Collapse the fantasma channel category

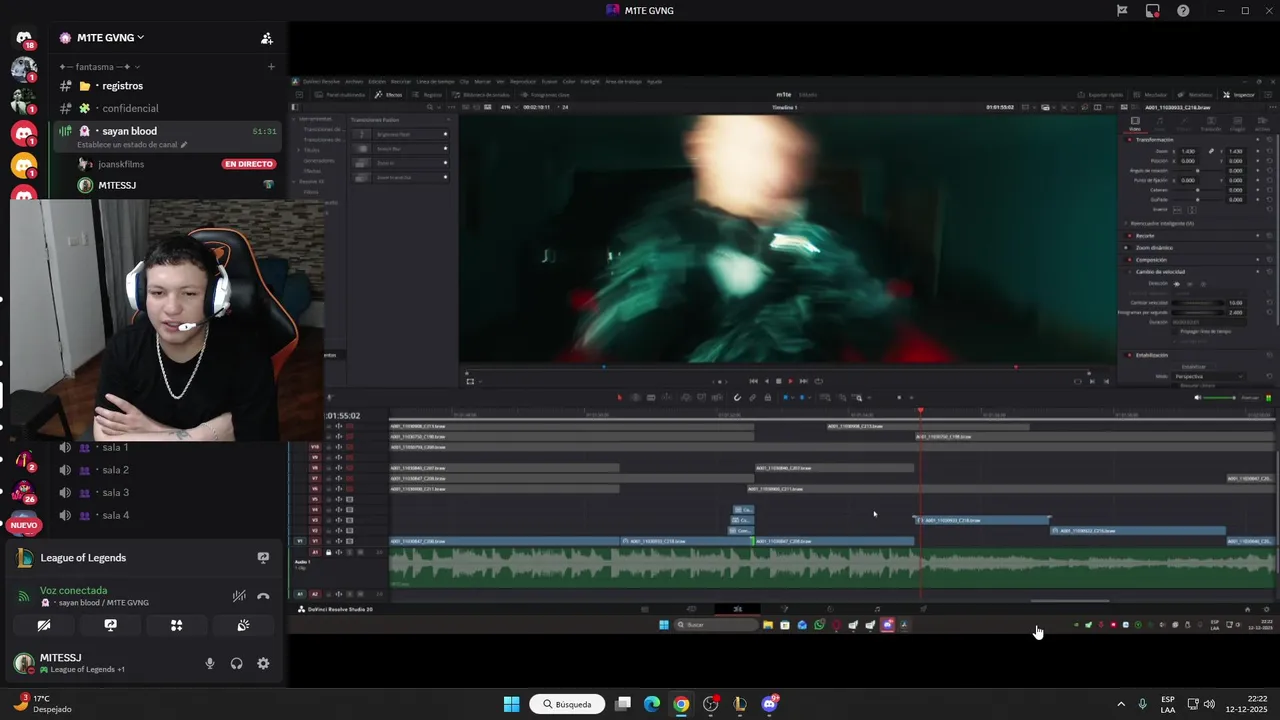(100, 67)
